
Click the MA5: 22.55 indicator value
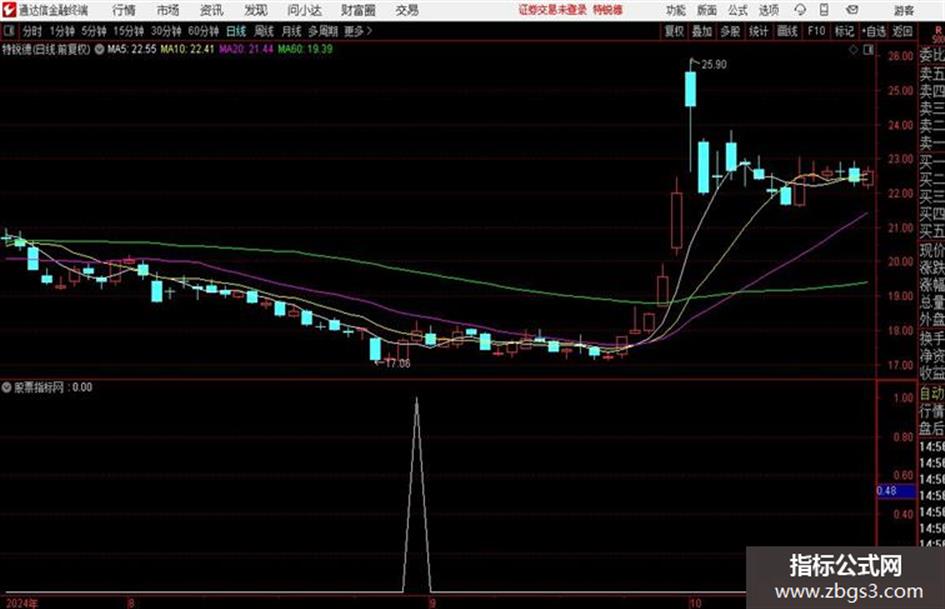tap(132, 49)
